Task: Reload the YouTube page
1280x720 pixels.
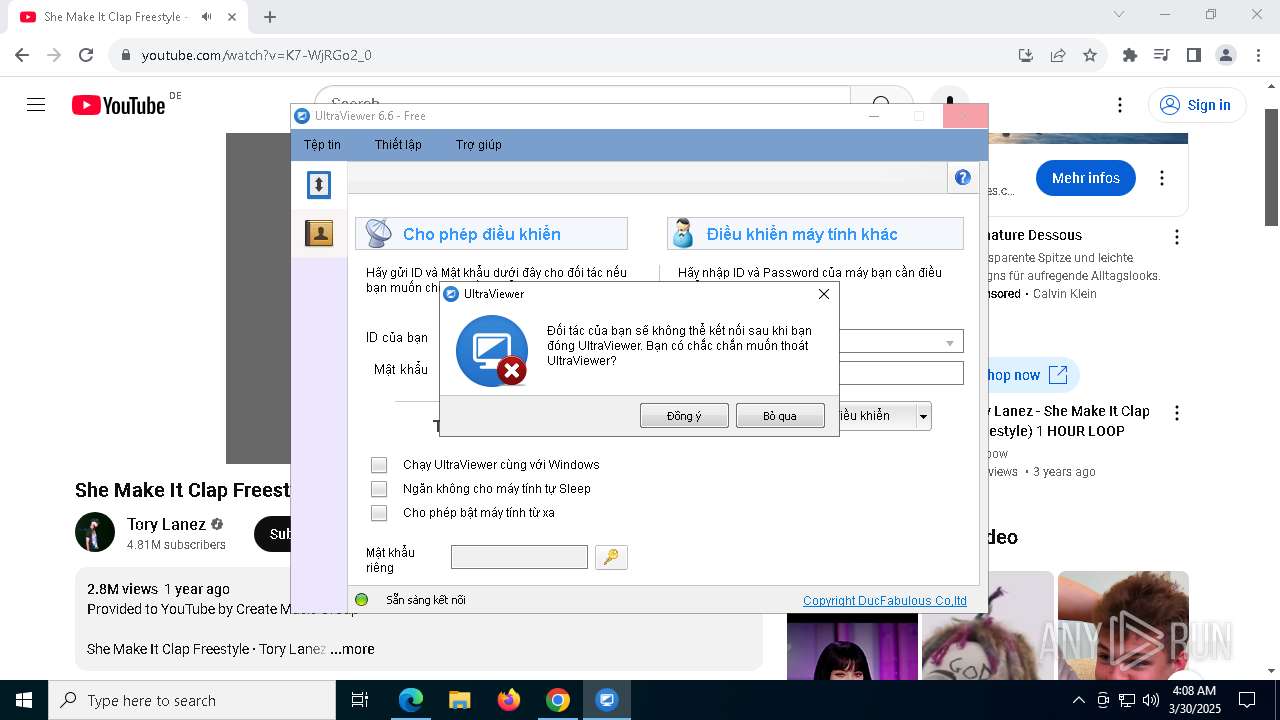Action: click(86, 55)
